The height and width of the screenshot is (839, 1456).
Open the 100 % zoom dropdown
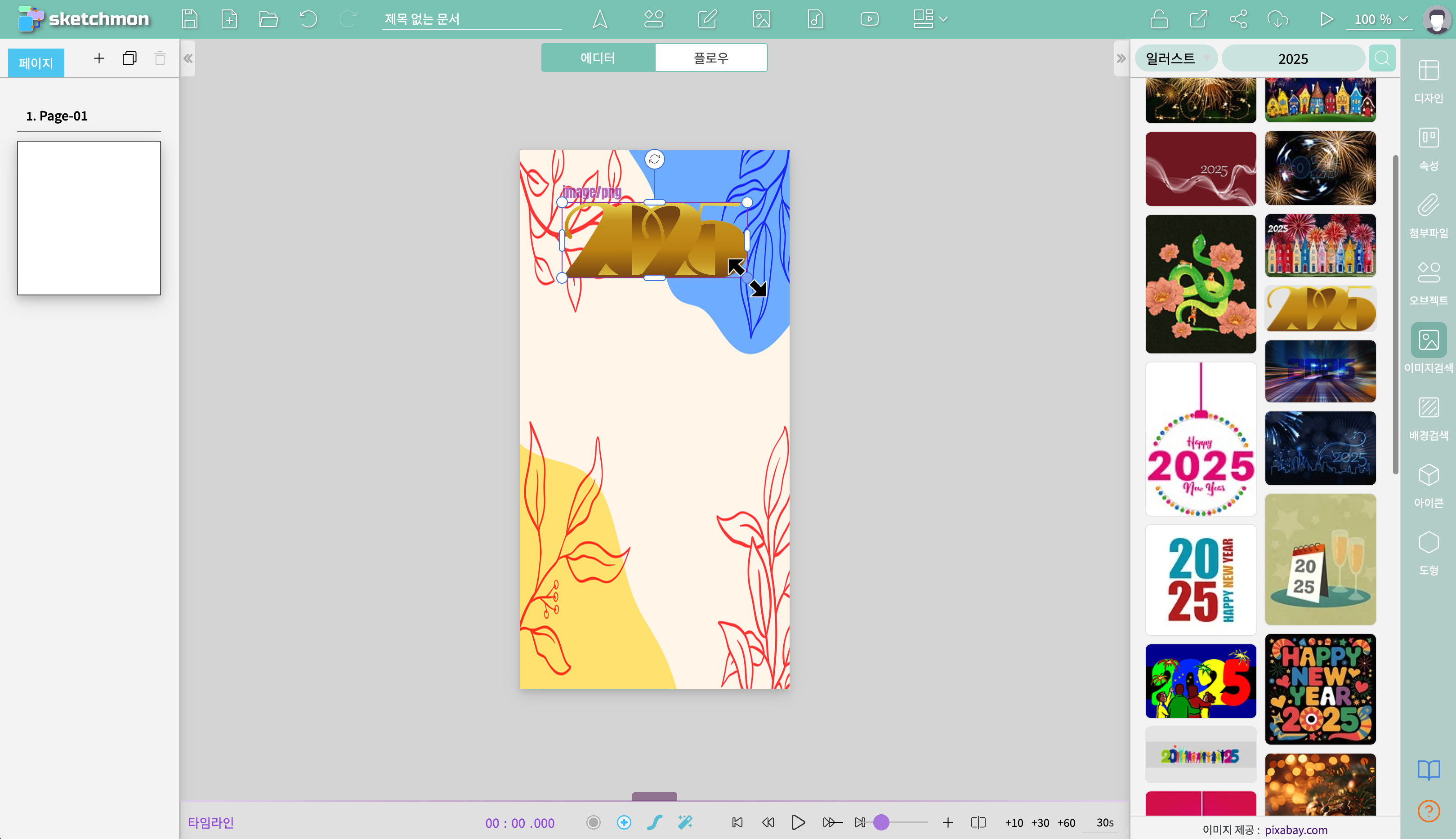pyautogui.click(x=1380, y=19)
